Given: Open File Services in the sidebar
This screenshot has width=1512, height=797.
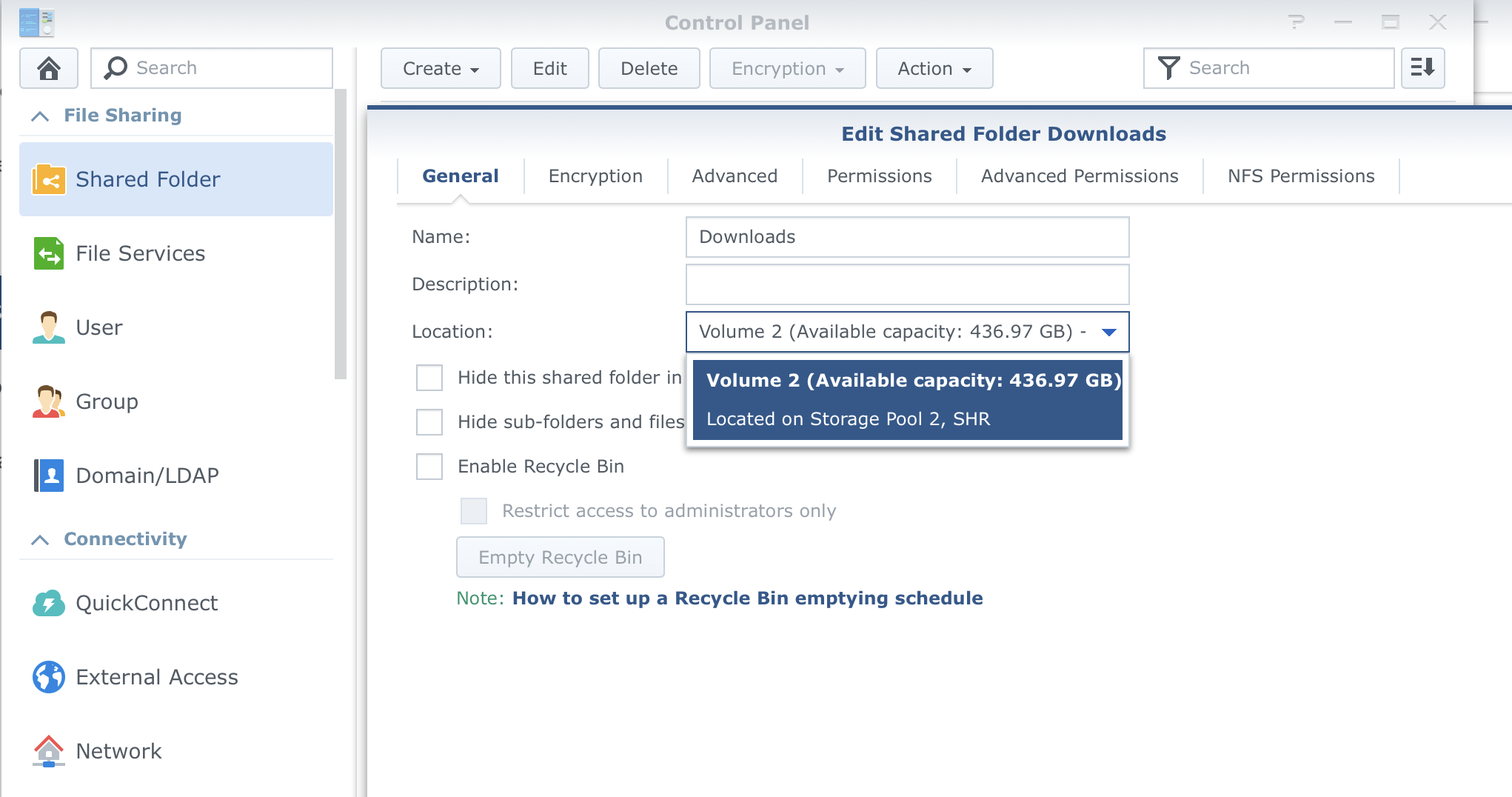Looking at the screenshot, I should [x=176, y=253].
